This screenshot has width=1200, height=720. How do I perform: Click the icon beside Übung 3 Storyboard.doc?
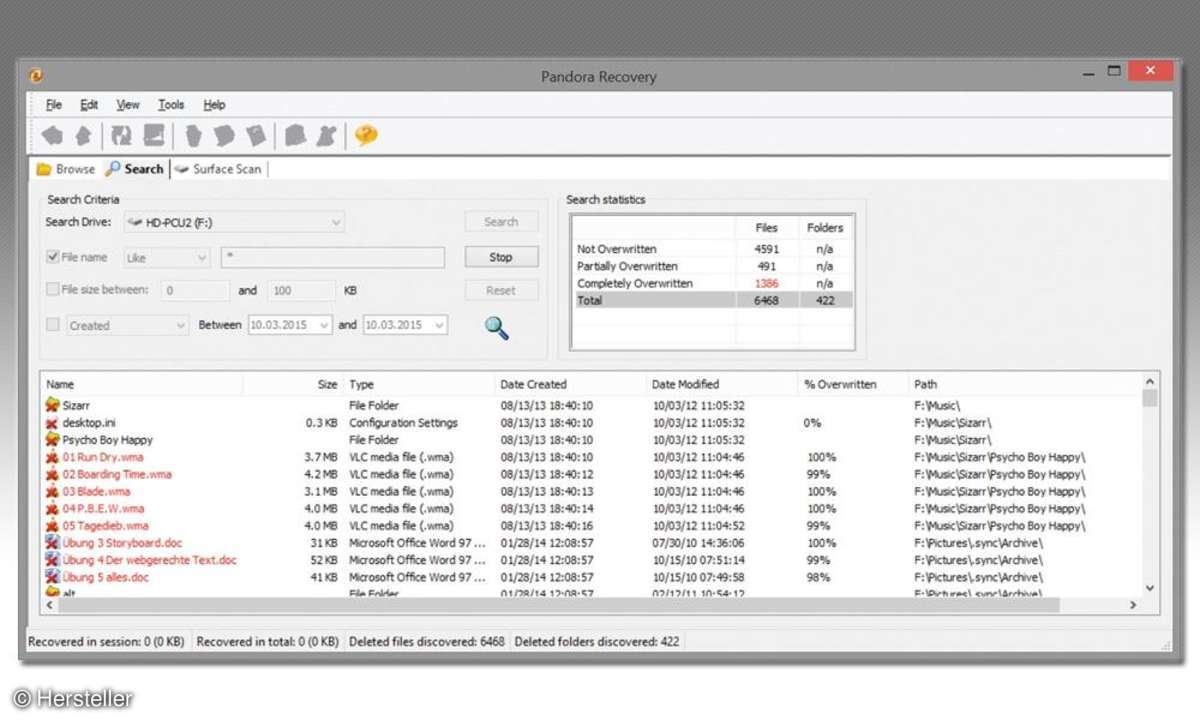coord(53,542)
